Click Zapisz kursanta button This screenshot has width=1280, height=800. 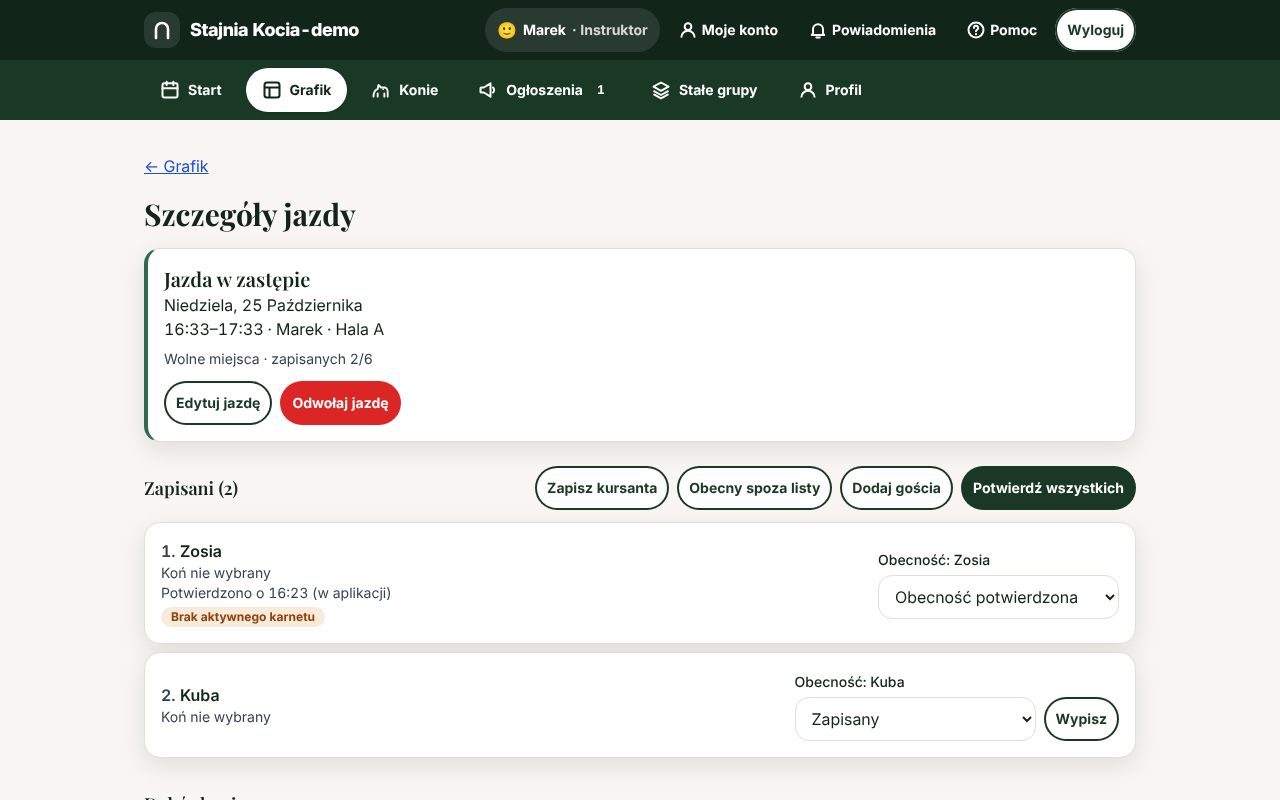pos(602,488)
